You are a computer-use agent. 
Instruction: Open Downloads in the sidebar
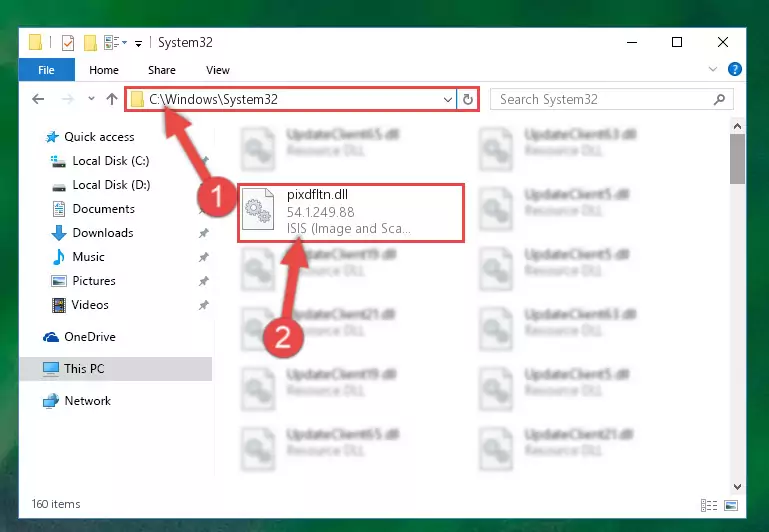tap(103, 233)
